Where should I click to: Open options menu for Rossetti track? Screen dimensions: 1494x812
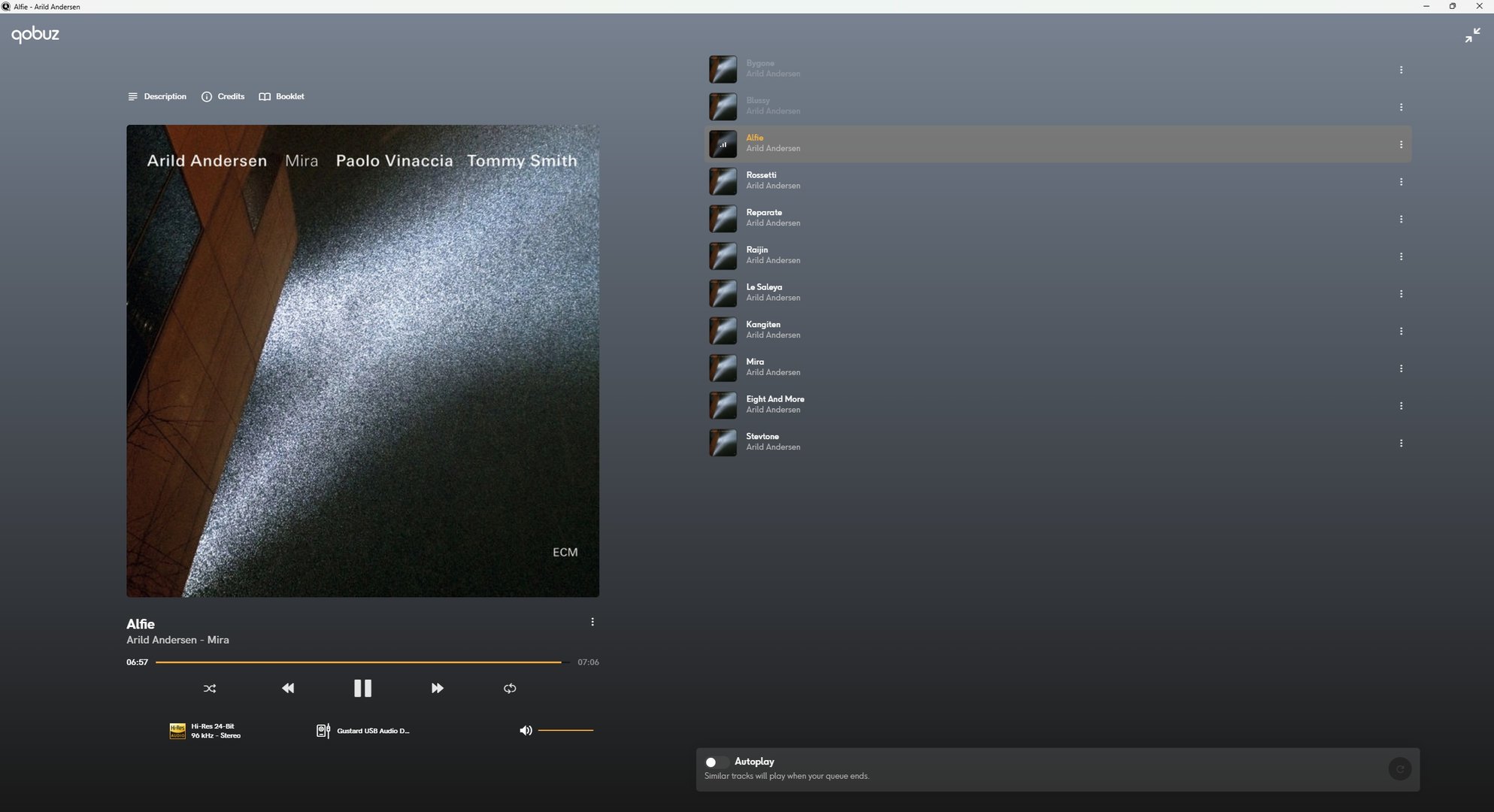click(x=1401, y=182)
